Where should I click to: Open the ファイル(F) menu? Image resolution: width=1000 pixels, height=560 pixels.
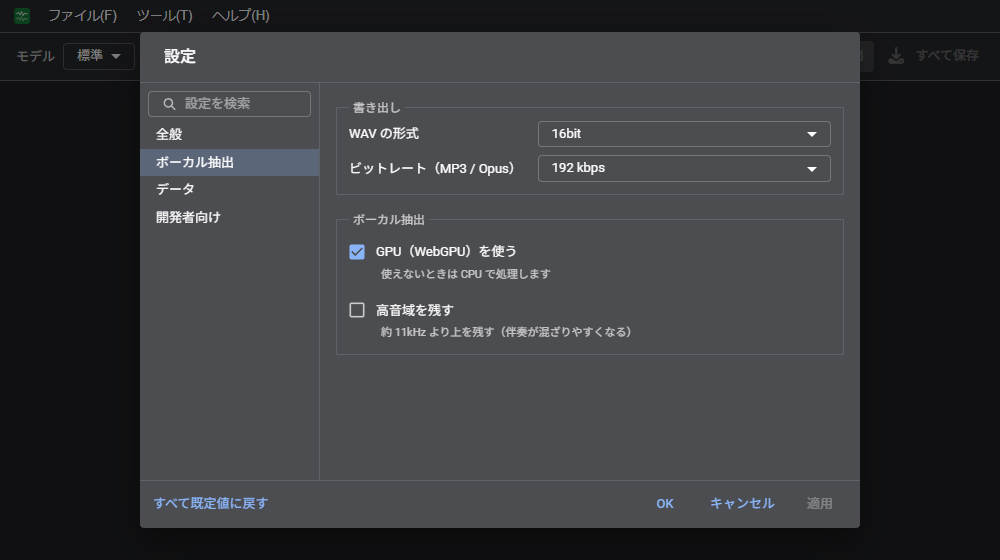tap(83, 15)
